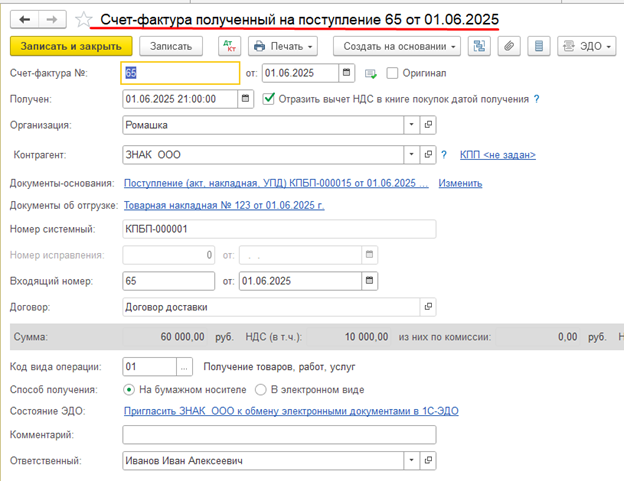Open the ЭДО dropdown menu
This screenshot has width=624, height=481.
[587, 46]
